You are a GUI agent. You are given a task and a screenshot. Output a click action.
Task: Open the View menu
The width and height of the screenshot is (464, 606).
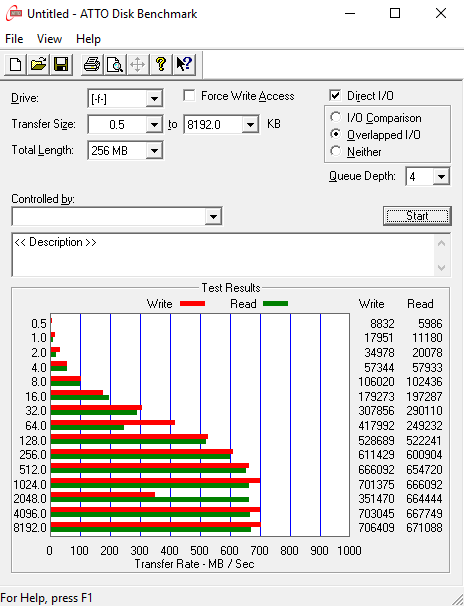[x=49, y=39]
